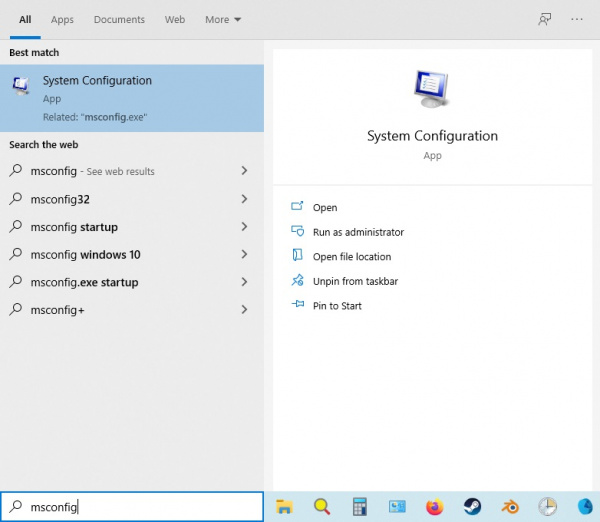
Task: Click the msconfig search input field
Action: tap(140, 507)
